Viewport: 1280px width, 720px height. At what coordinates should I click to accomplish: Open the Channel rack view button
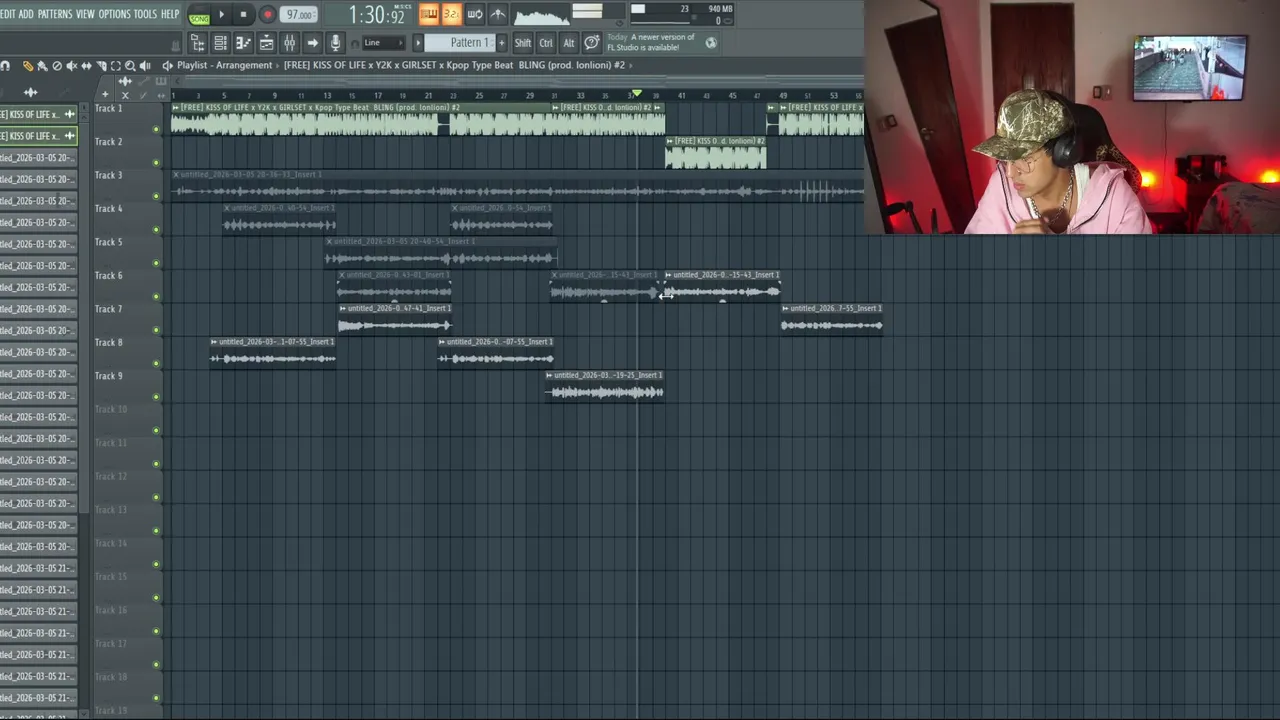pyautogui.click(x=220, y=42)
